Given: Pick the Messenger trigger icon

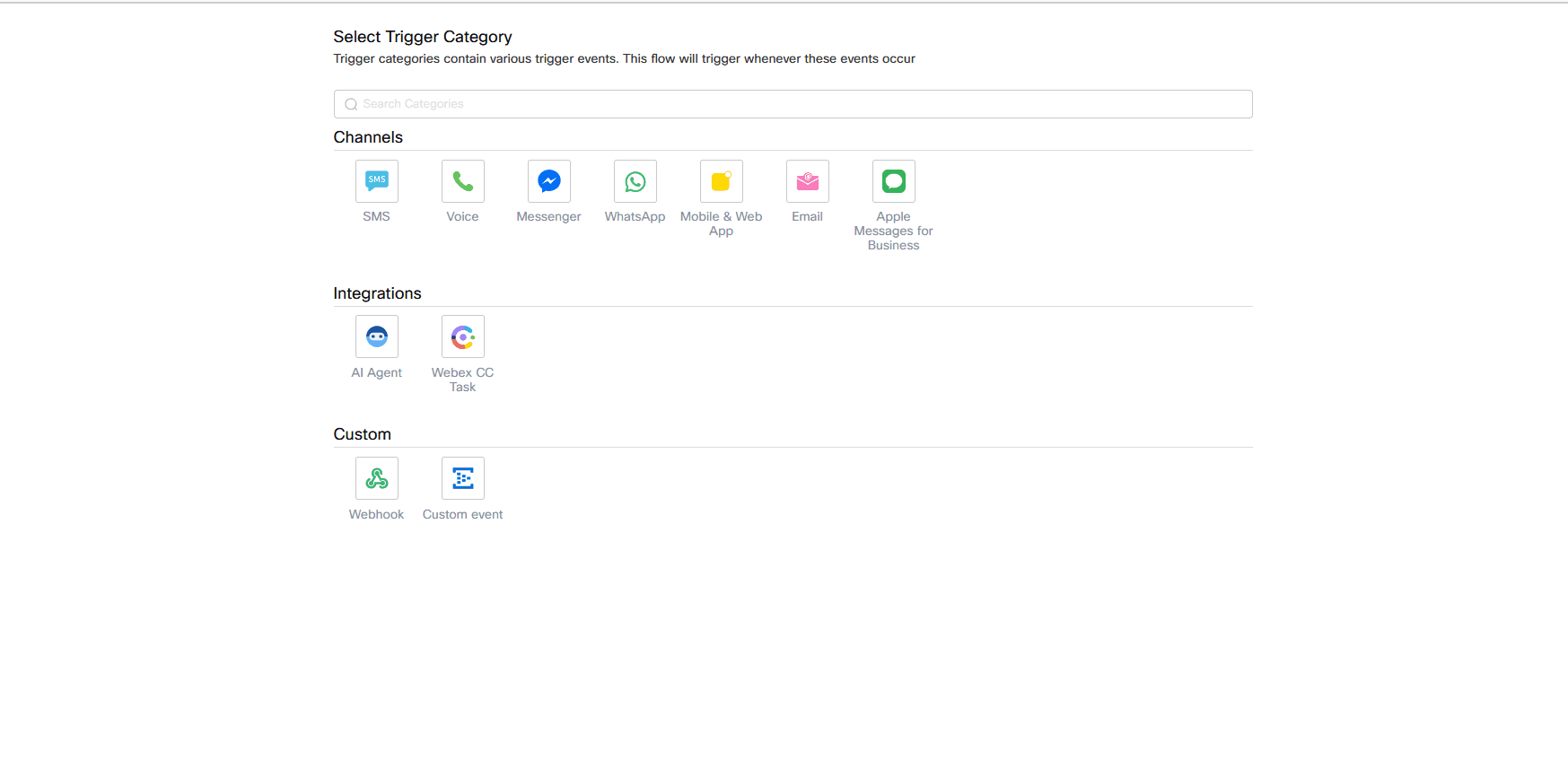Looking at the screenshot, I should click(x=548, y=181).
